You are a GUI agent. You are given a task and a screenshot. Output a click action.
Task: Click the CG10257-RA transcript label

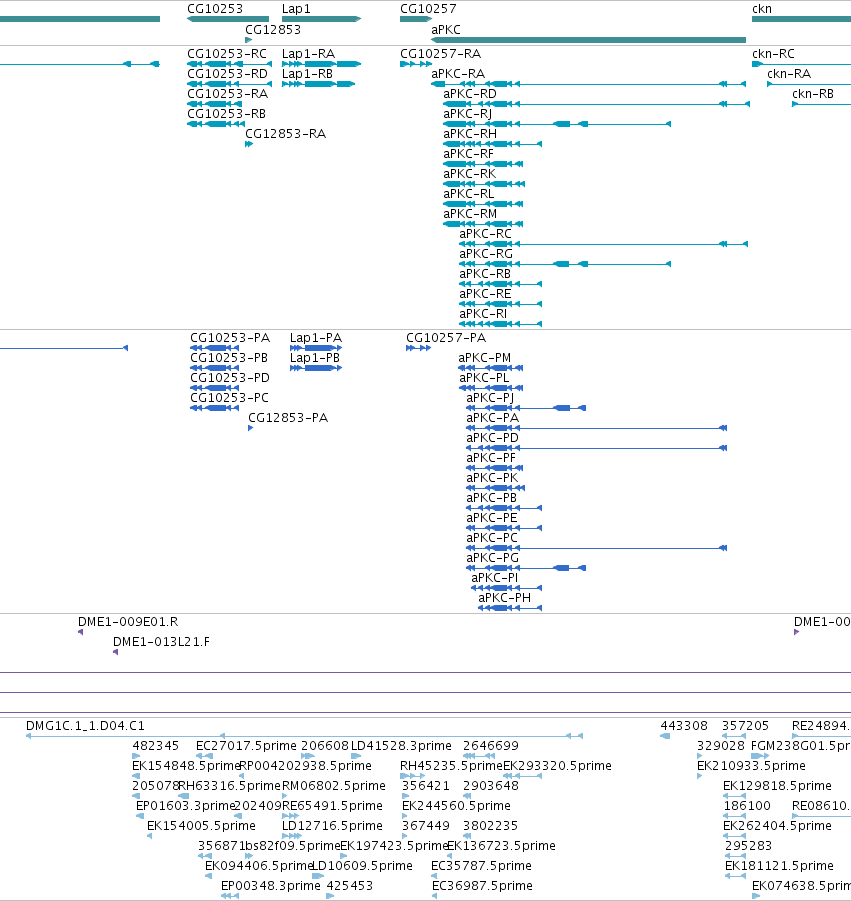click(441, 53)
